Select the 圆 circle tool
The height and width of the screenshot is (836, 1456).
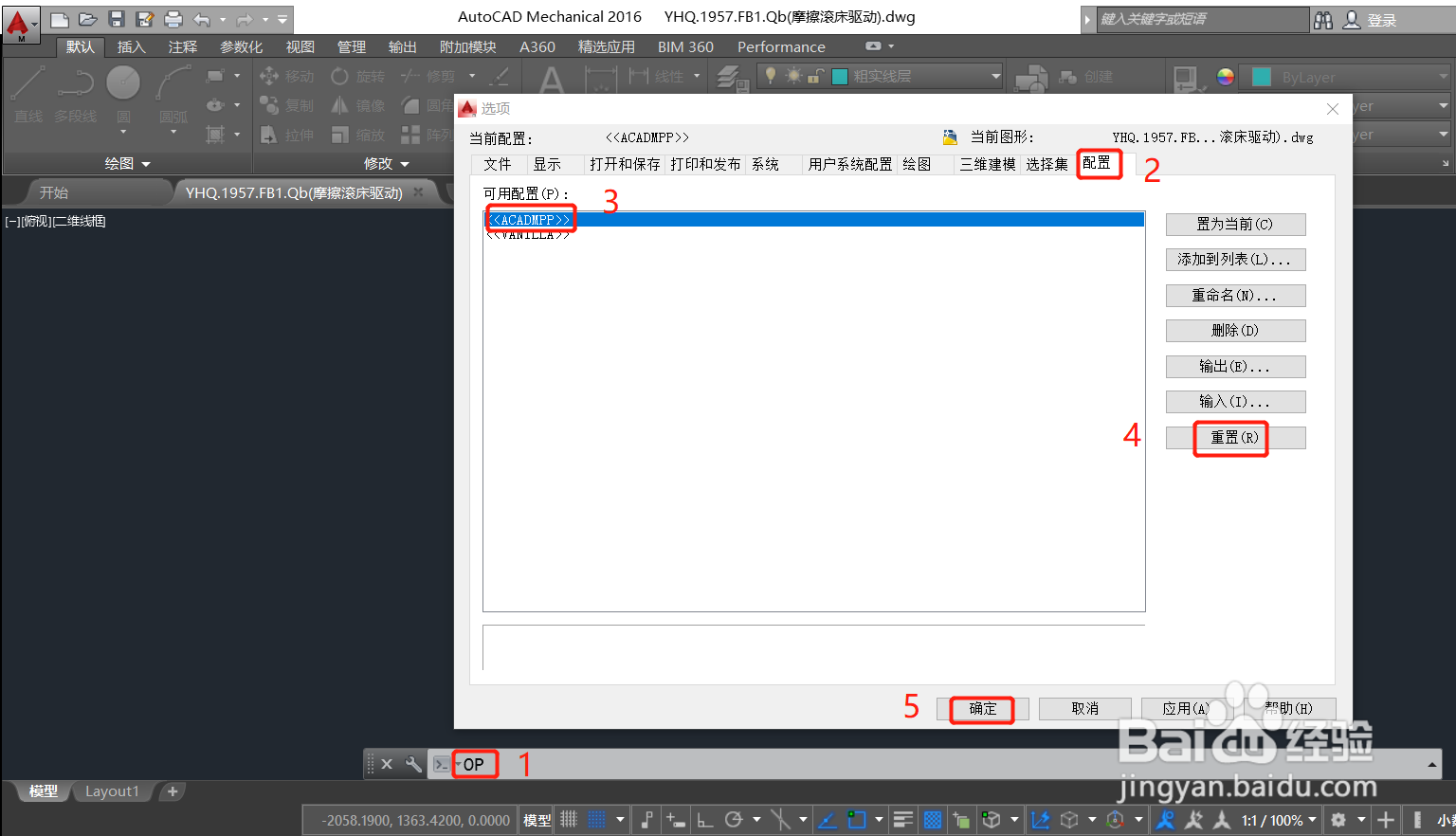pos(123,95)
